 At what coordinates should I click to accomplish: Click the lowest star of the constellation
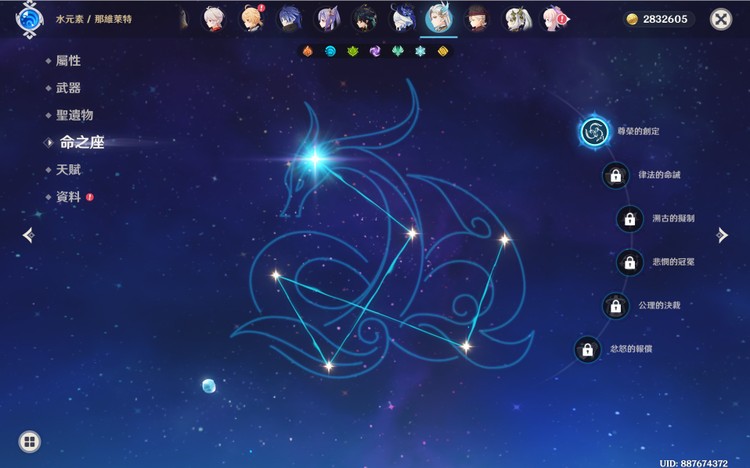(x=329, y=366)
